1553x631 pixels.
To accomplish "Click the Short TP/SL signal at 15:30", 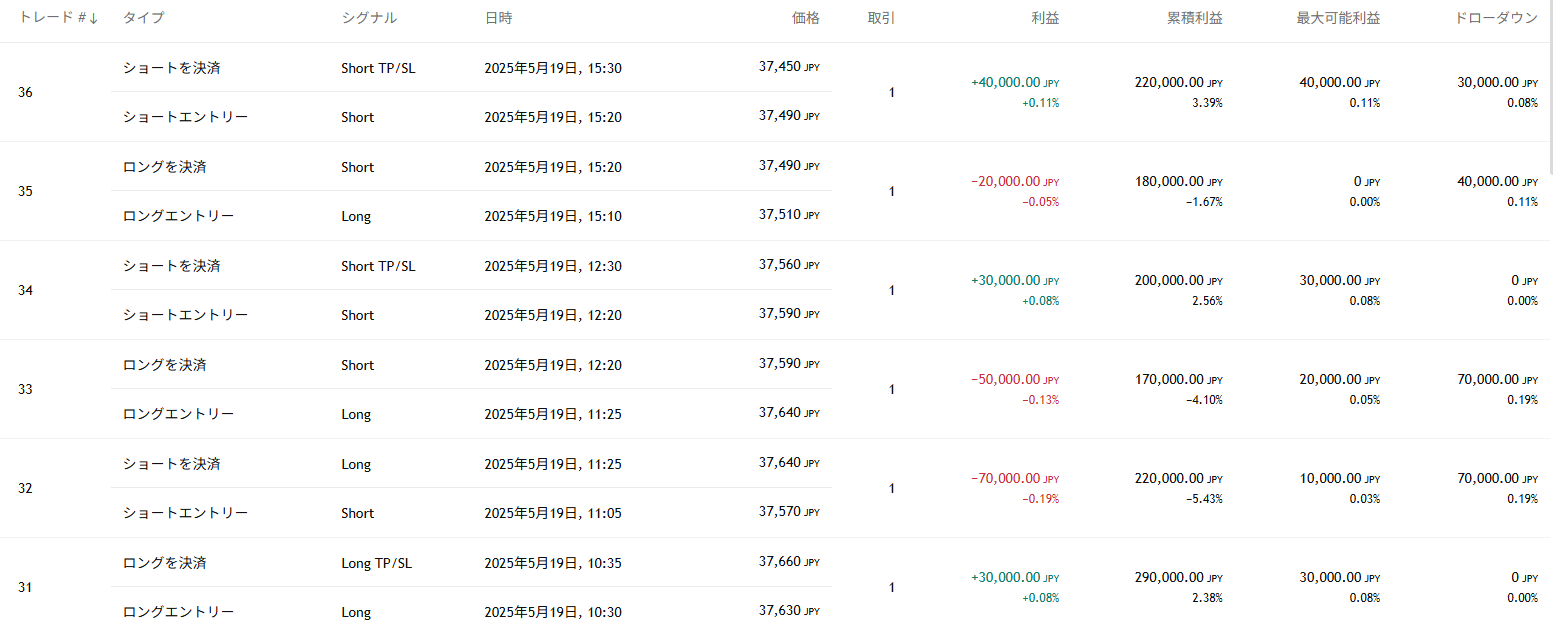I will [x=378, y=68].
